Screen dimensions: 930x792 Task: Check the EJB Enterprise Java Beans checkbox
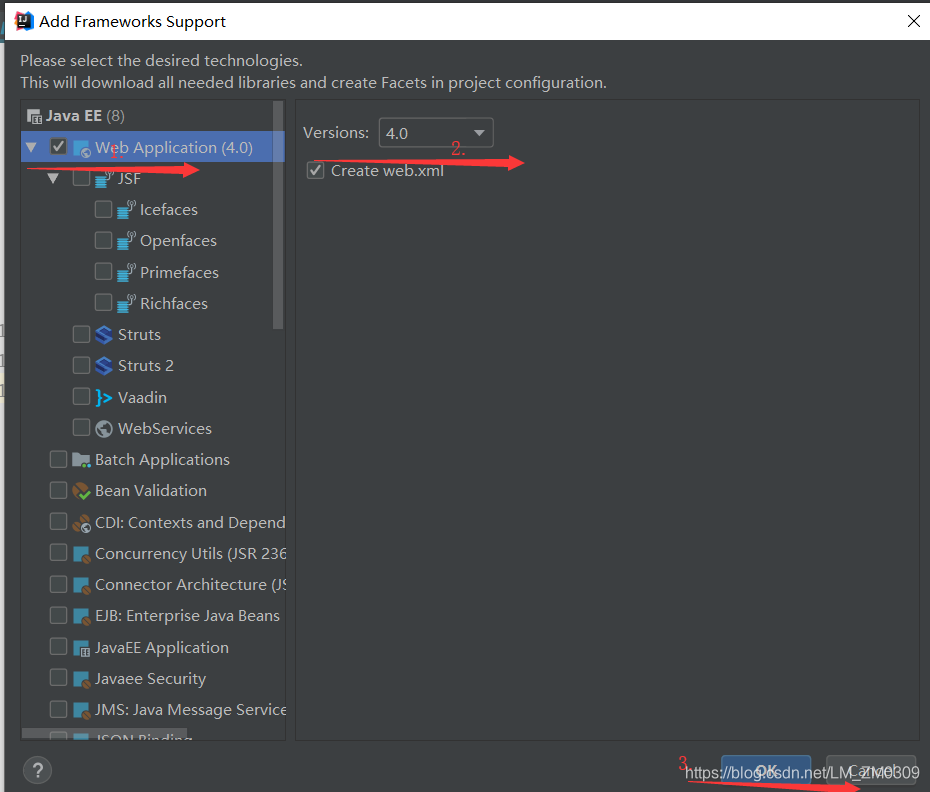(58, 615)
